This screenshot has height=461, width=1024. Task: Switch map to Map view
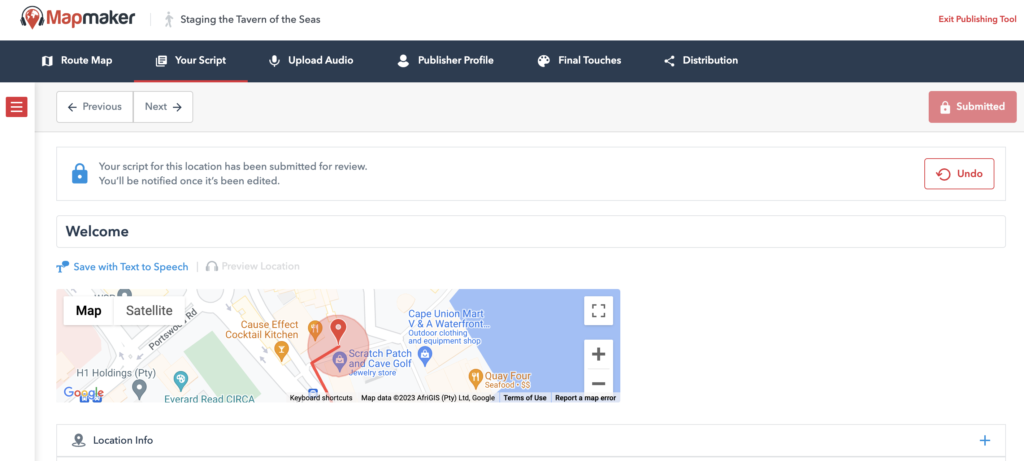point(89,311)
